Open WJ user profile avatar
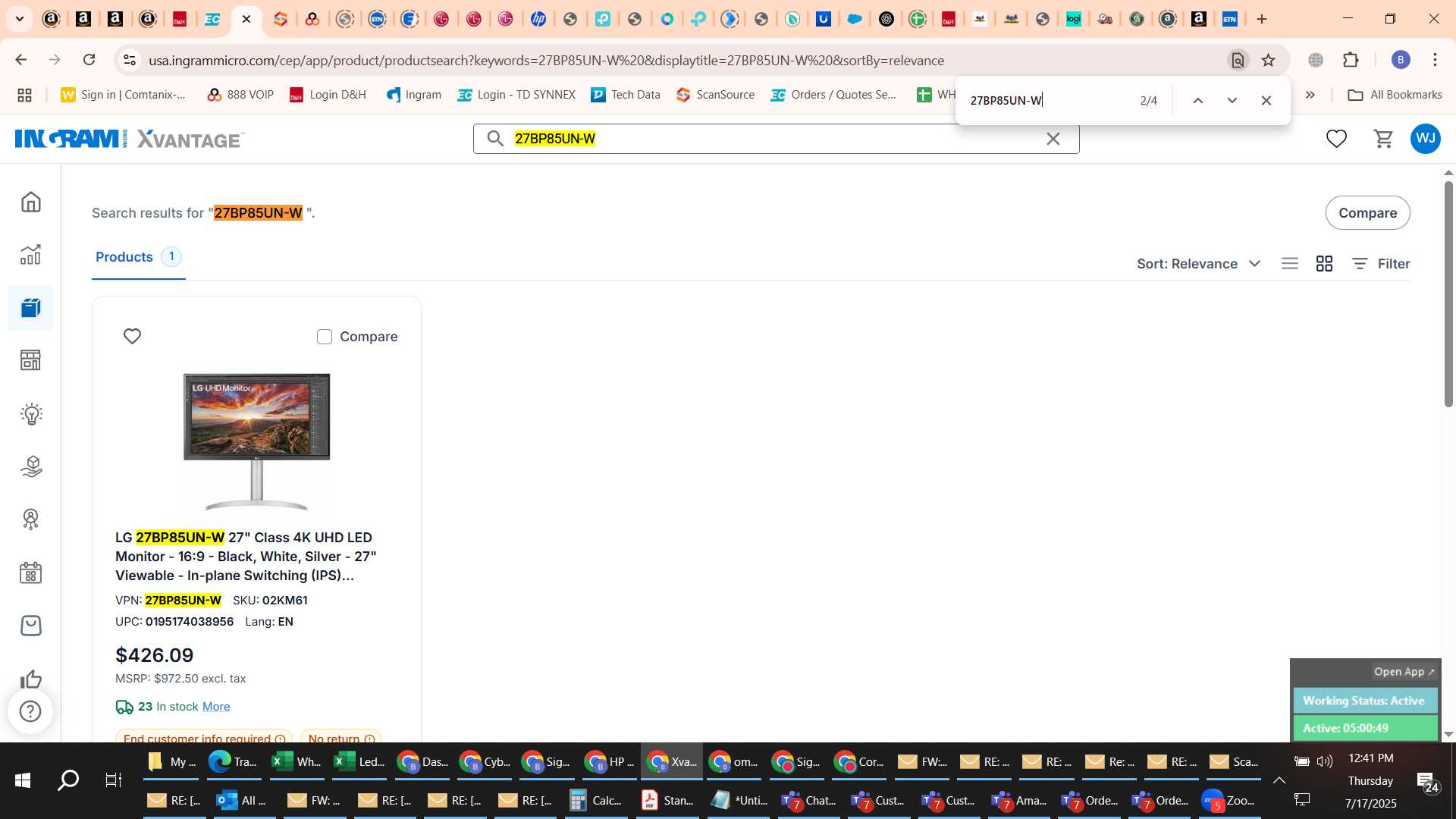Image resolution: width=1456 pixels, height=819 pixels. click(1426, 139)
